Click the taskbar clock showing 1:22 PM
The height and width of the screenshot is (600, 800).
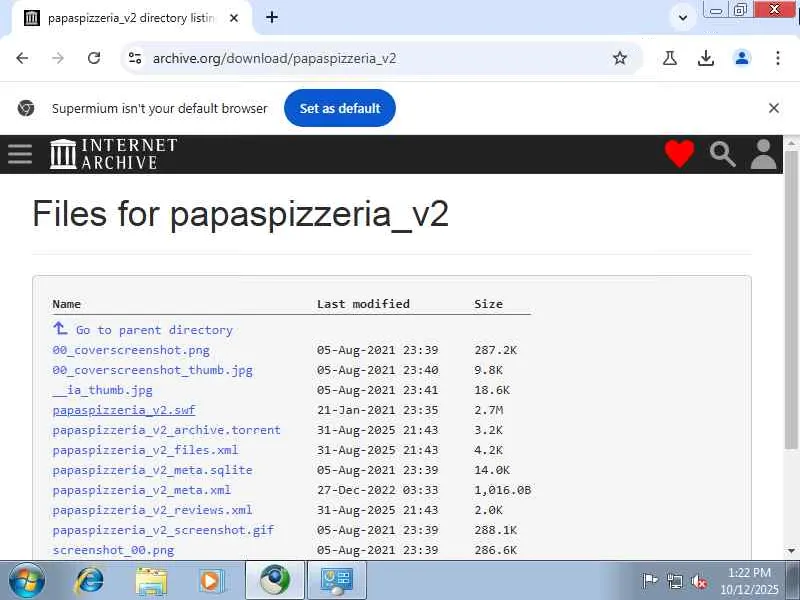[x=749, y=581]
